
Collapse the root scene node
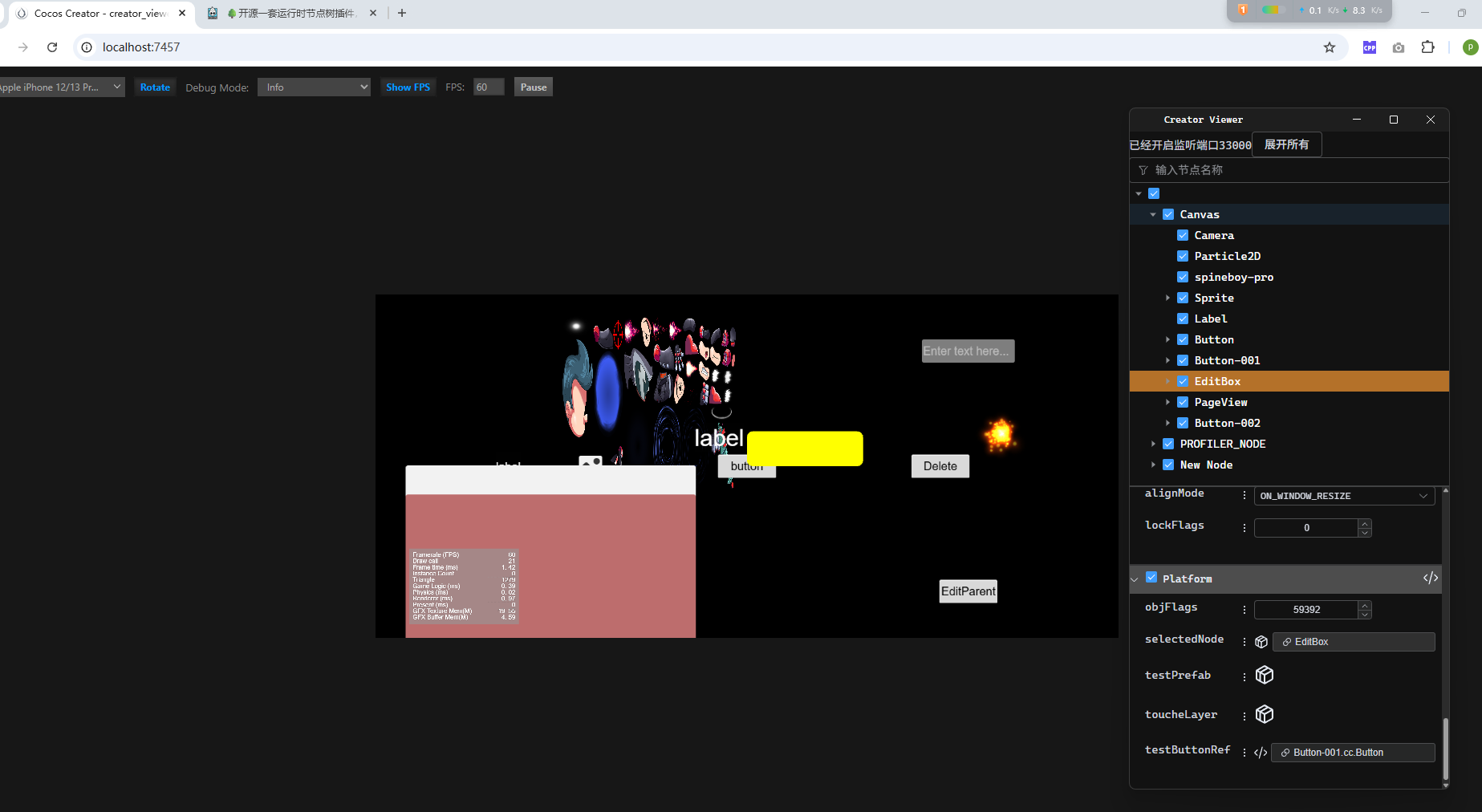[1139, 193]
